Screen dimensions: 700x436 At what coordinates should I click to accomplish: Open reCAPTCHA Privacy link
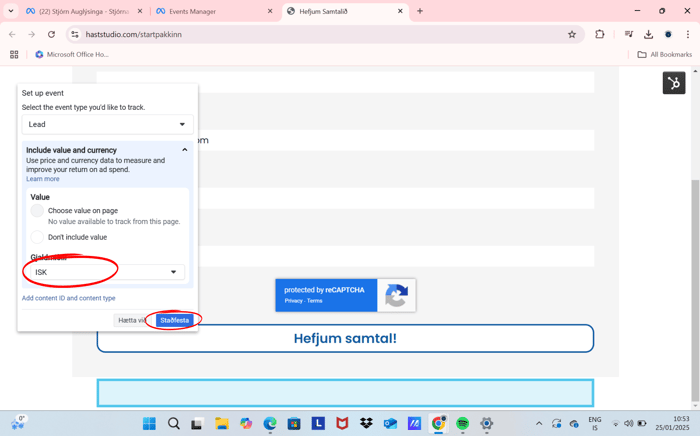click(293, 301)
